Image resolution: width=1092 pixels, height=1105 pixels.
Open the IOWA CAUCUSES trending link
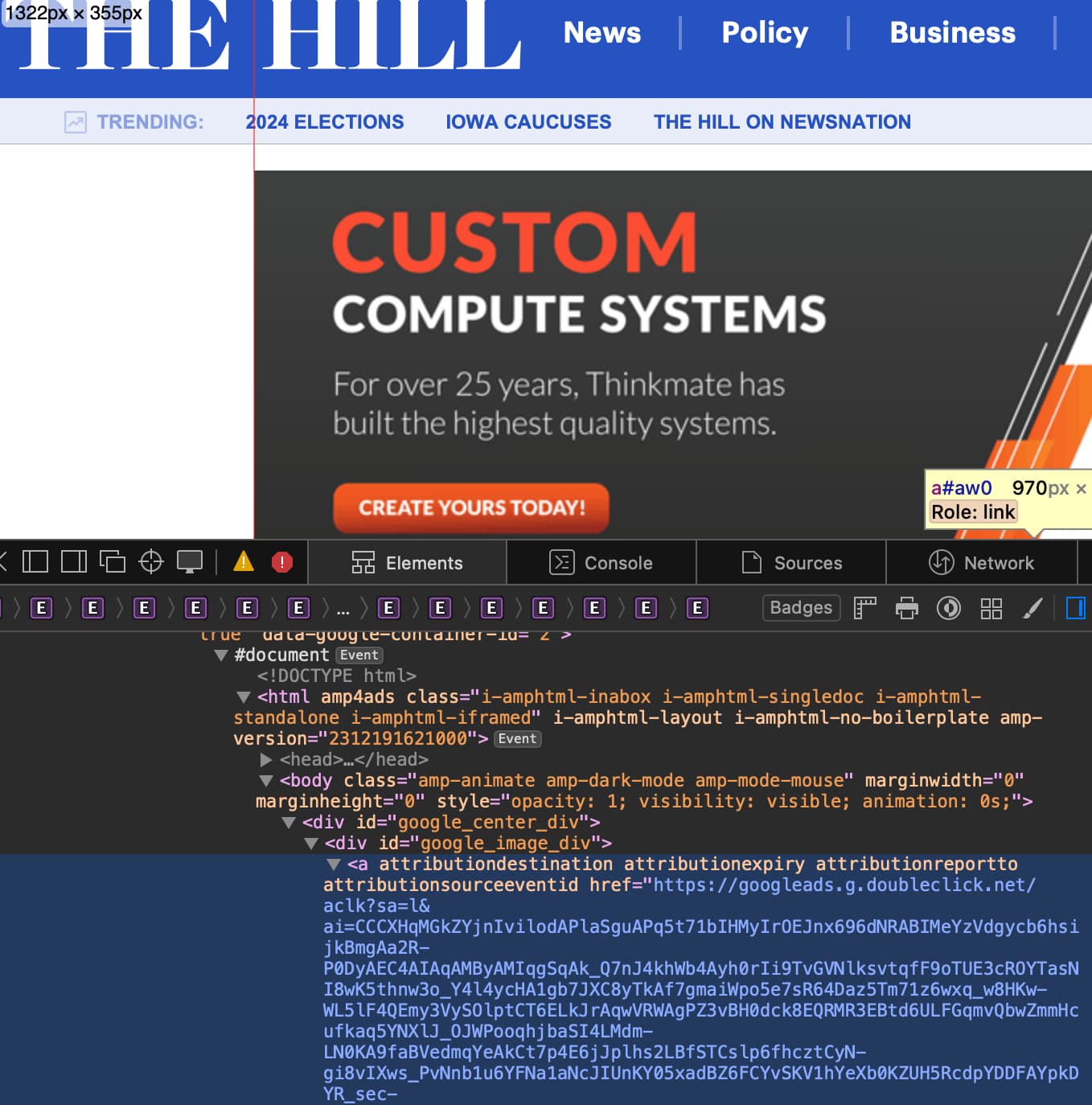pos(528,122)
